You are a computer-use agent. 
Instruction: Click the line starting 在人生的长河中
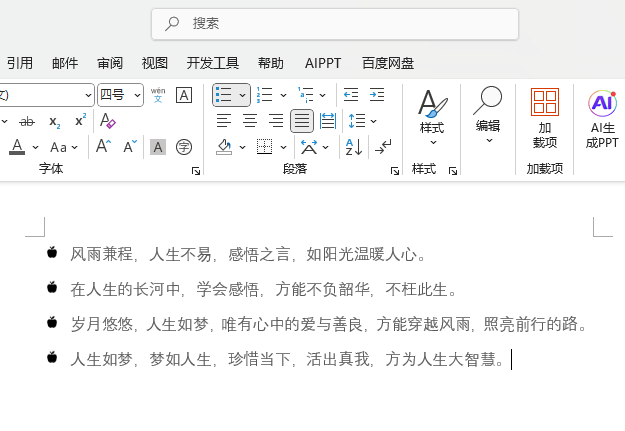point(265,289)
